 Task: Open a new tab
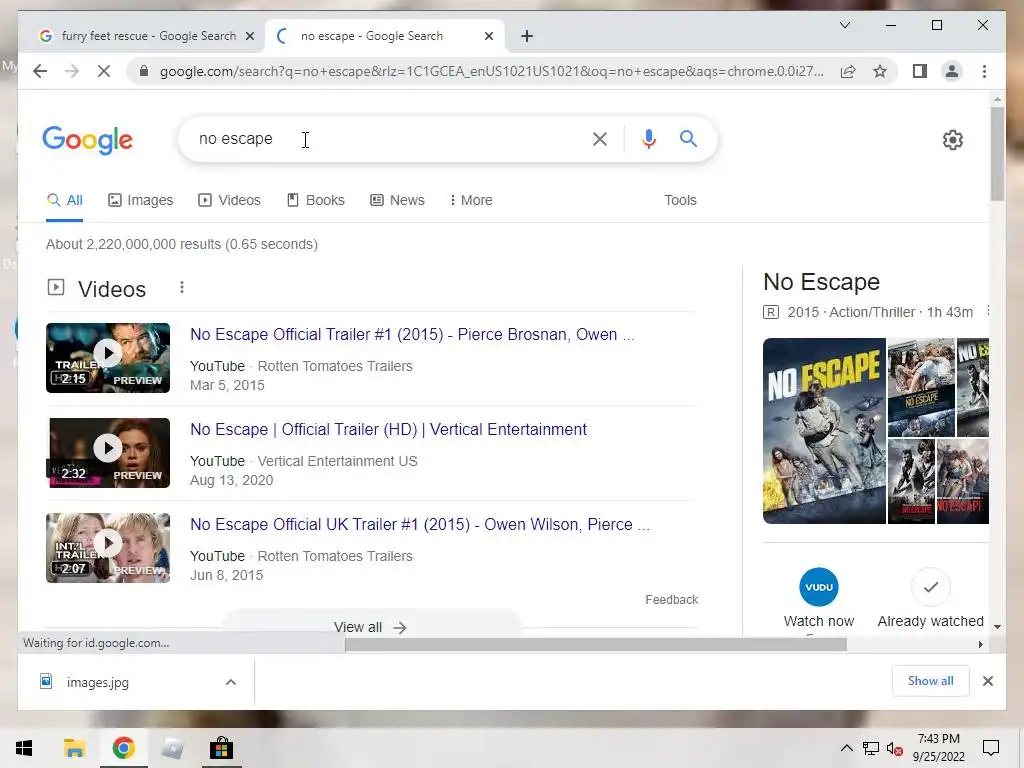pyautogui.click(x=527, y=36)
